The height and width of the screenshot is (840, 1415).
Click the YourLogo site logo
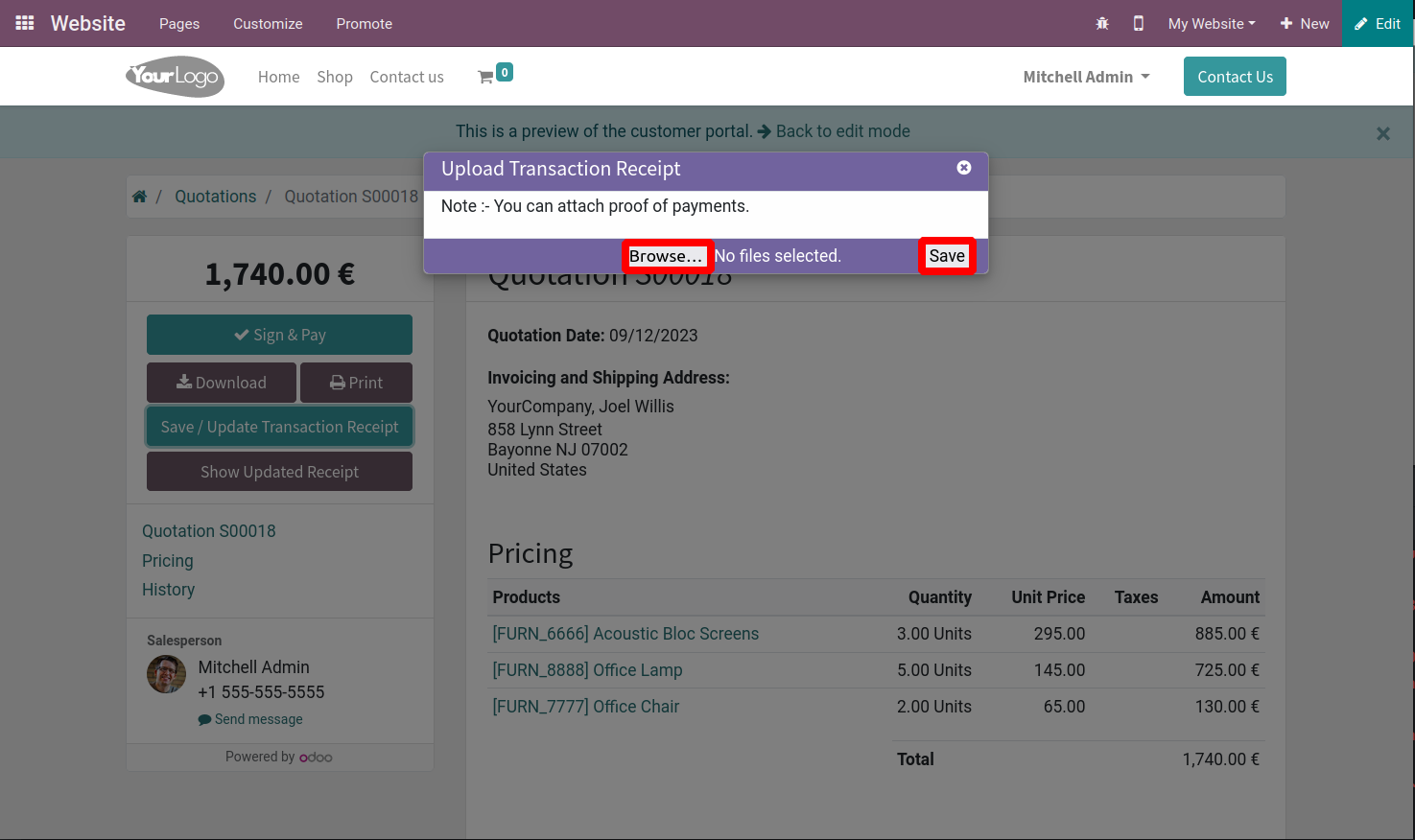point(176,77)
